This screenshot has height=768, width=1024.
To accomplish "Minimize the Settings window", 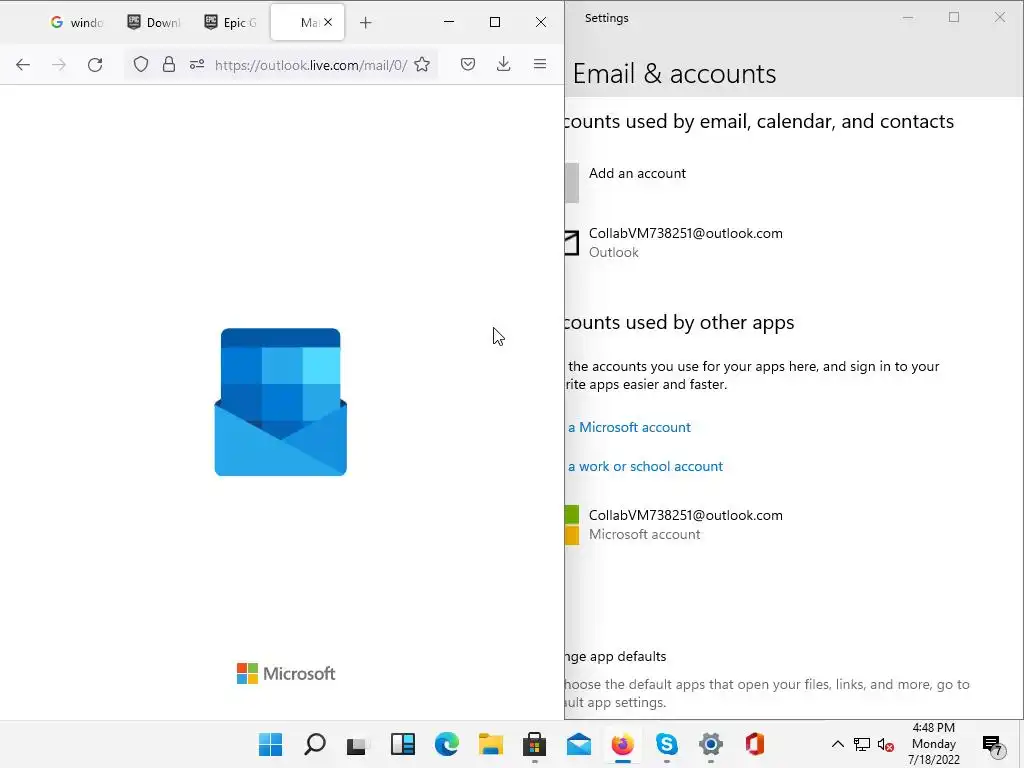I will tap(908, 18).
